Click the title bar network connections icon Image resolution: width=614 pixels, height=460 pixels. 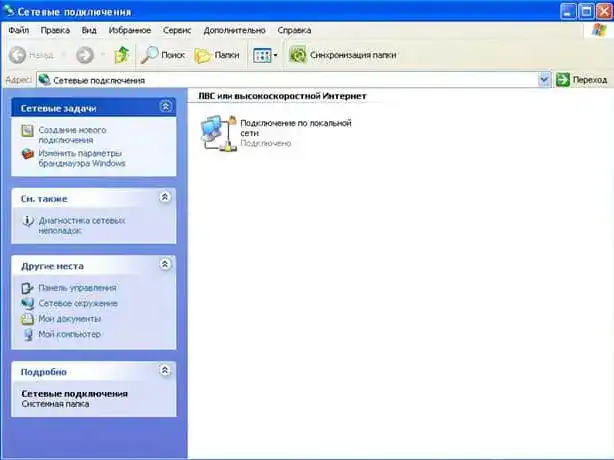click(9, 11)
